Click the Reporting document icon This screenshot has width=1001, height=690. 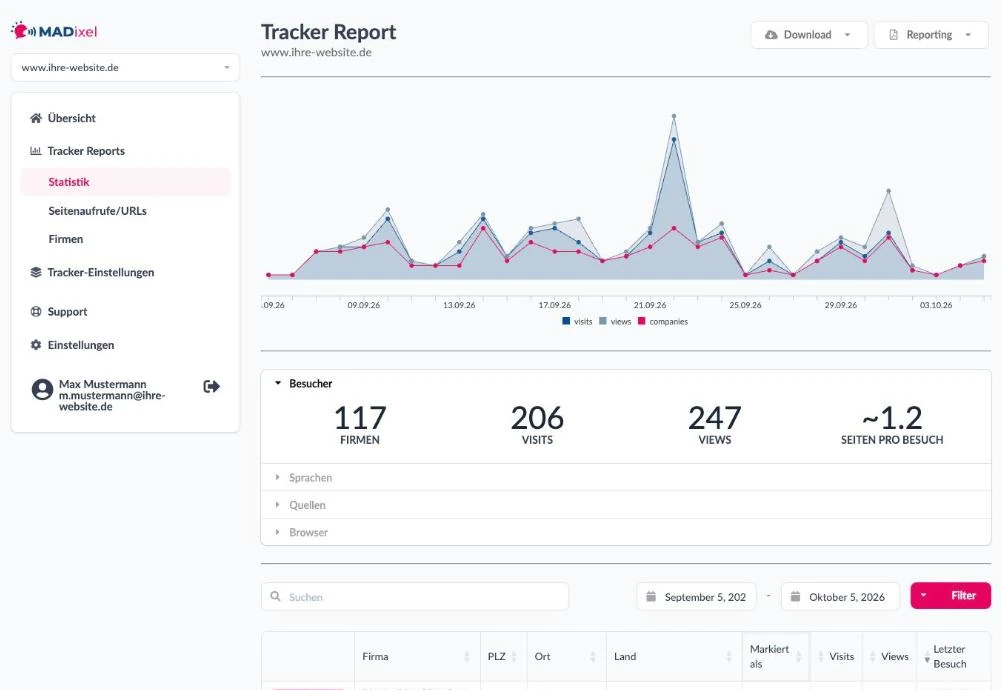893,34
